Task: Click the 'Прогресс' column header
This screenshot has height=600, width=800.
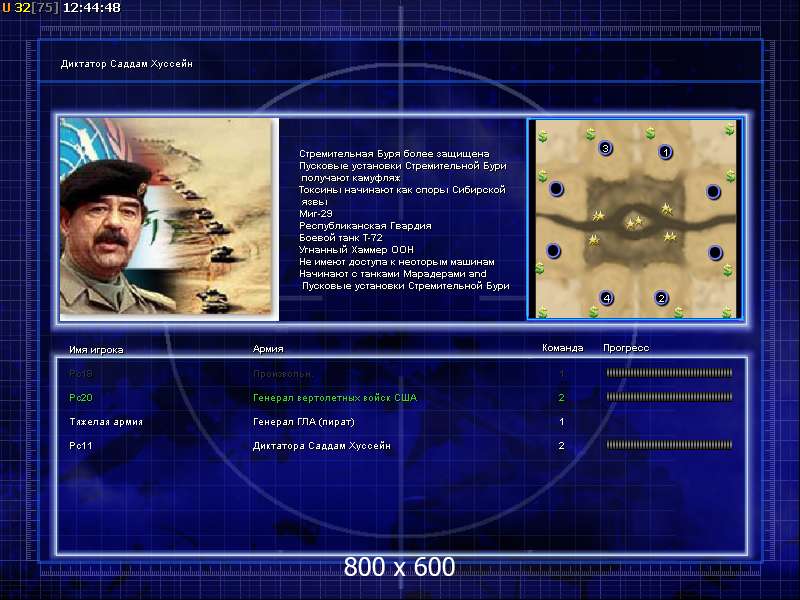Action: tap(626, 348)
